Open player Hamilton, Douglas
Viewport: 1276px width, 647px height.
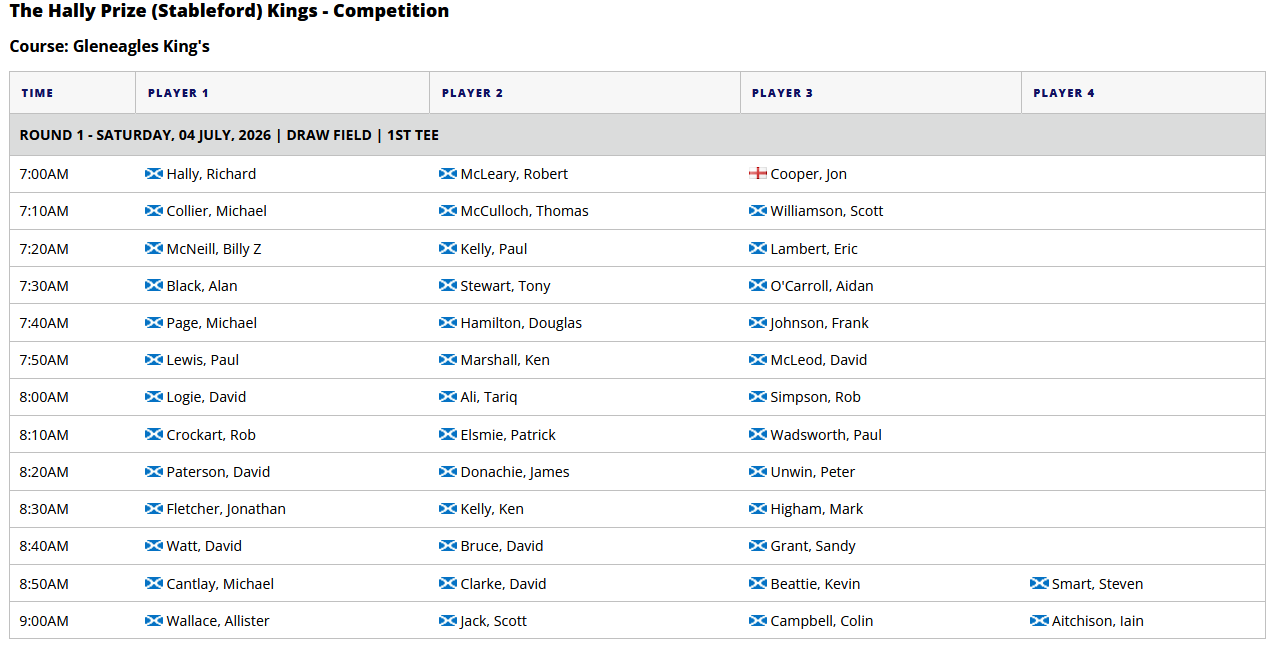[521, 323]
